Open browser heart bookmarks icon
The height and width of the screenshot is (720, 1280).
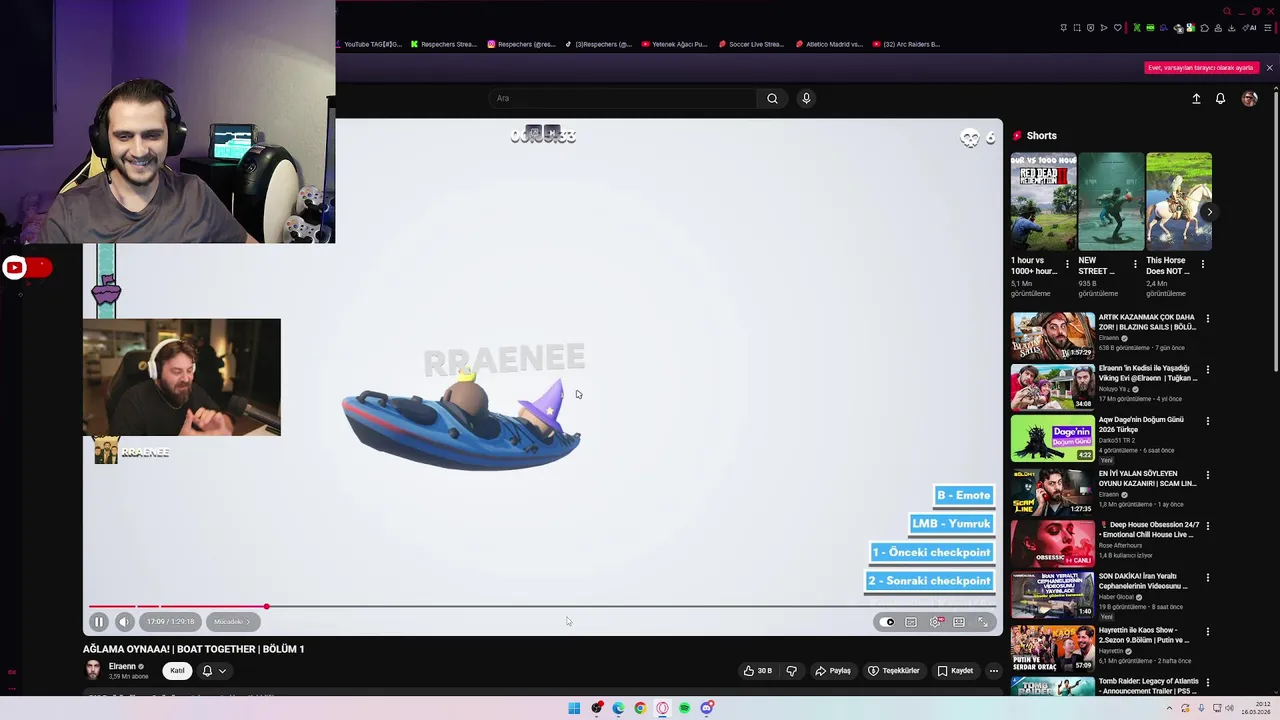[1117, 28]
